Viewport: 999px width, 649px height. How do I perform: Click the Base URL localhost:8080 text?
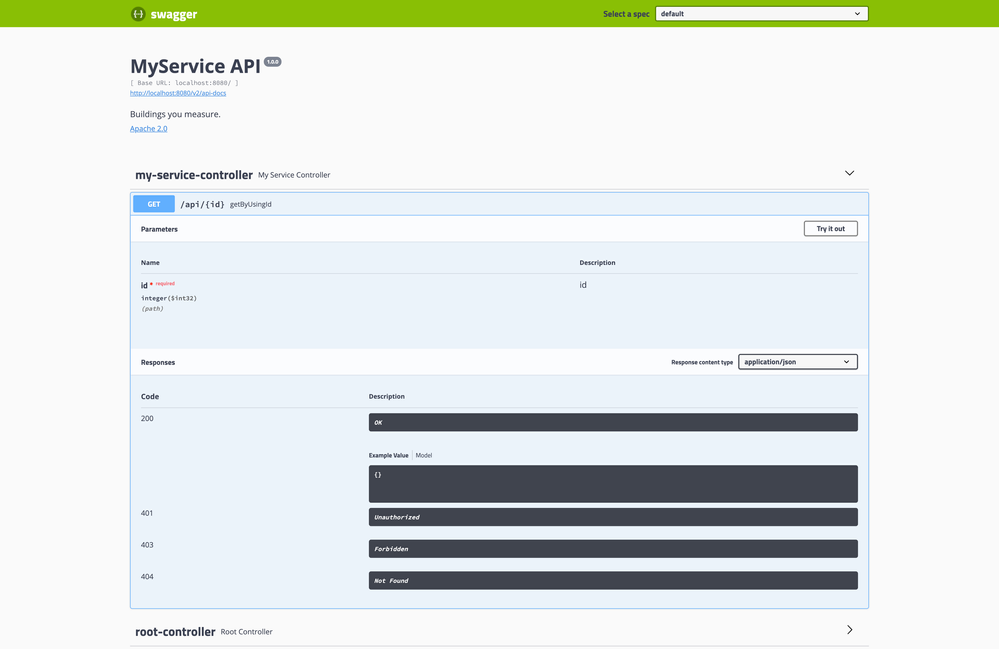[x=184, y=83]
